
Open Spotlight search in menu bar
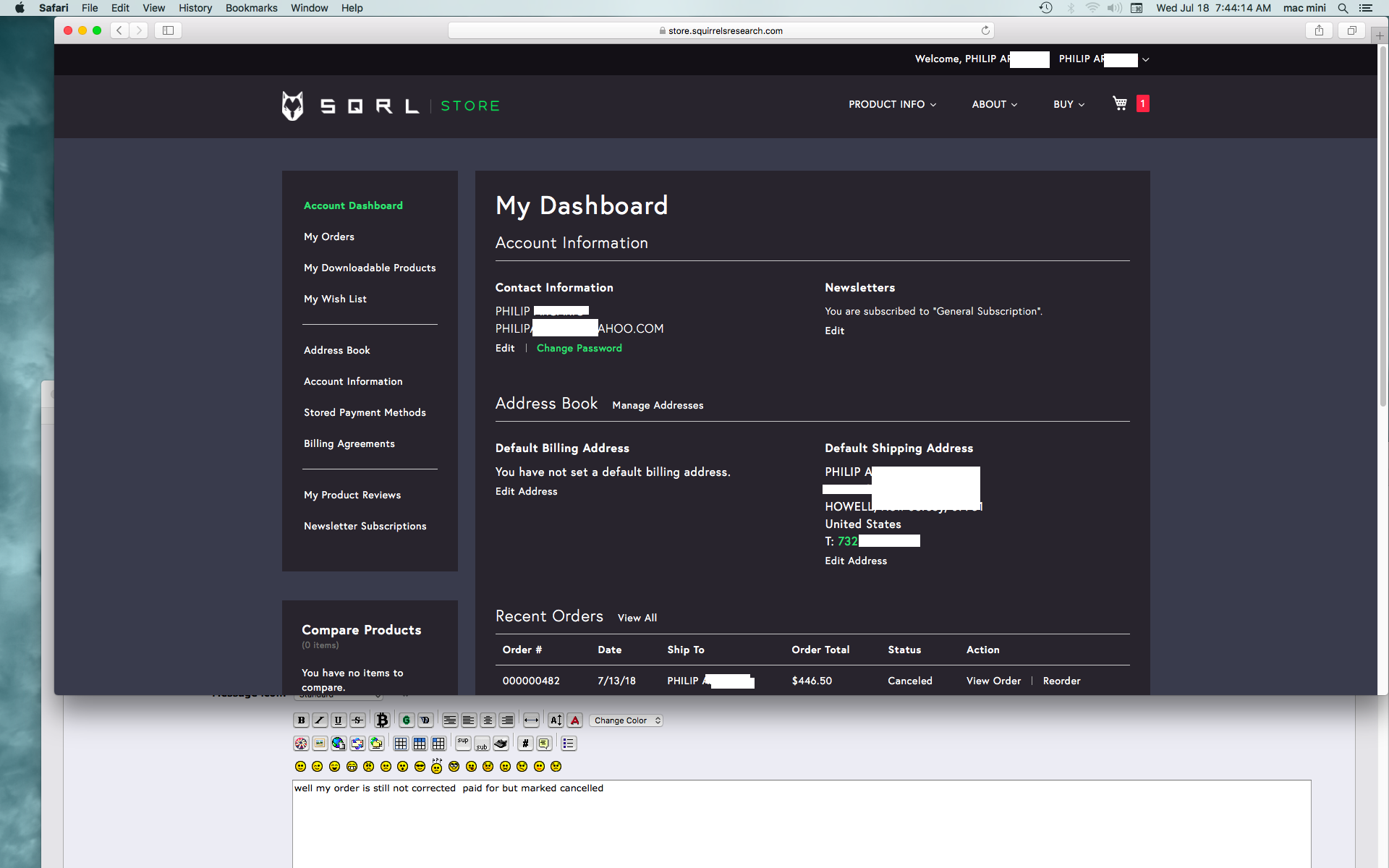(x=1343, y=8)
